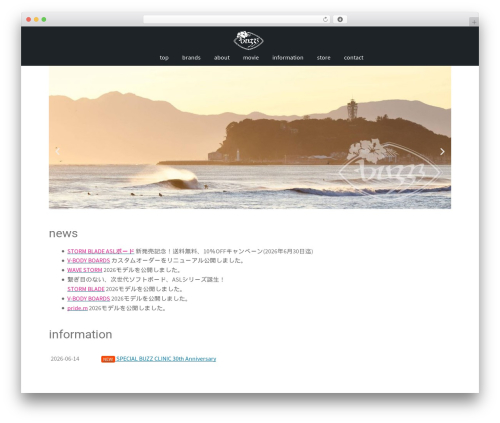This screenshot has width=500, height=423.
Task: Minimize window with yellow button
Action: 36,19
